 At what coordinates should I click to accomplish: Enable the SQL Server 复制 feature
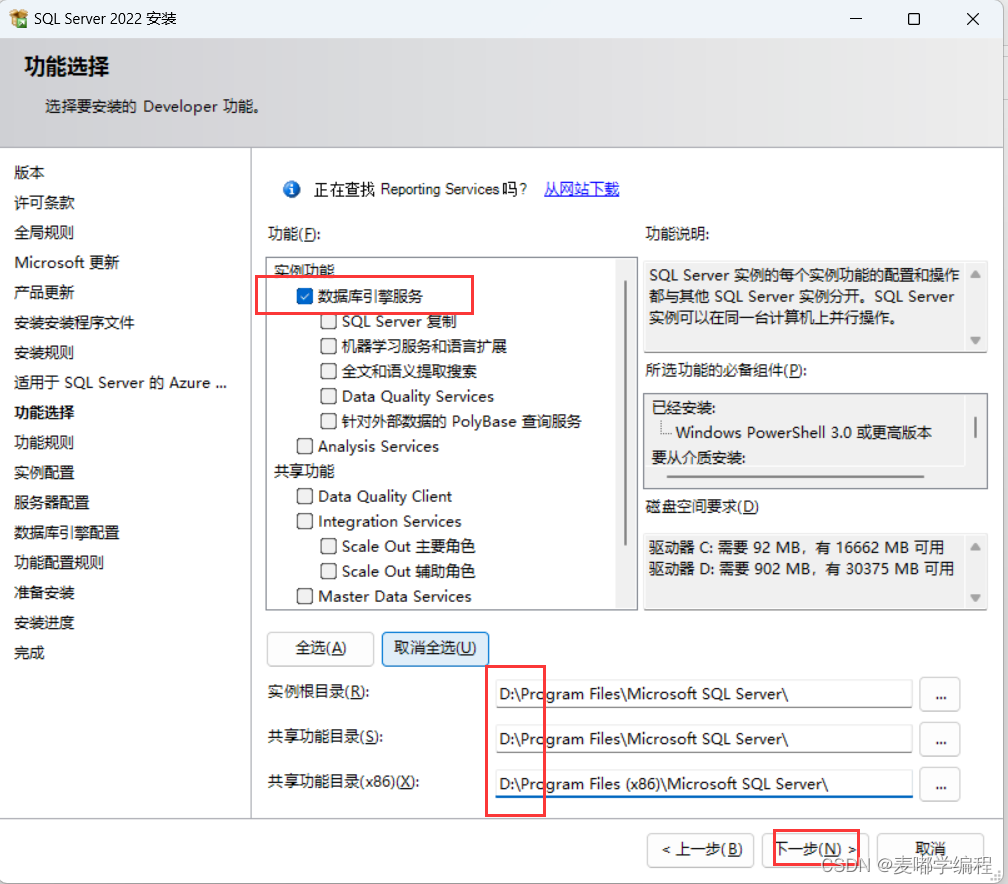click(x=328, y=320)
